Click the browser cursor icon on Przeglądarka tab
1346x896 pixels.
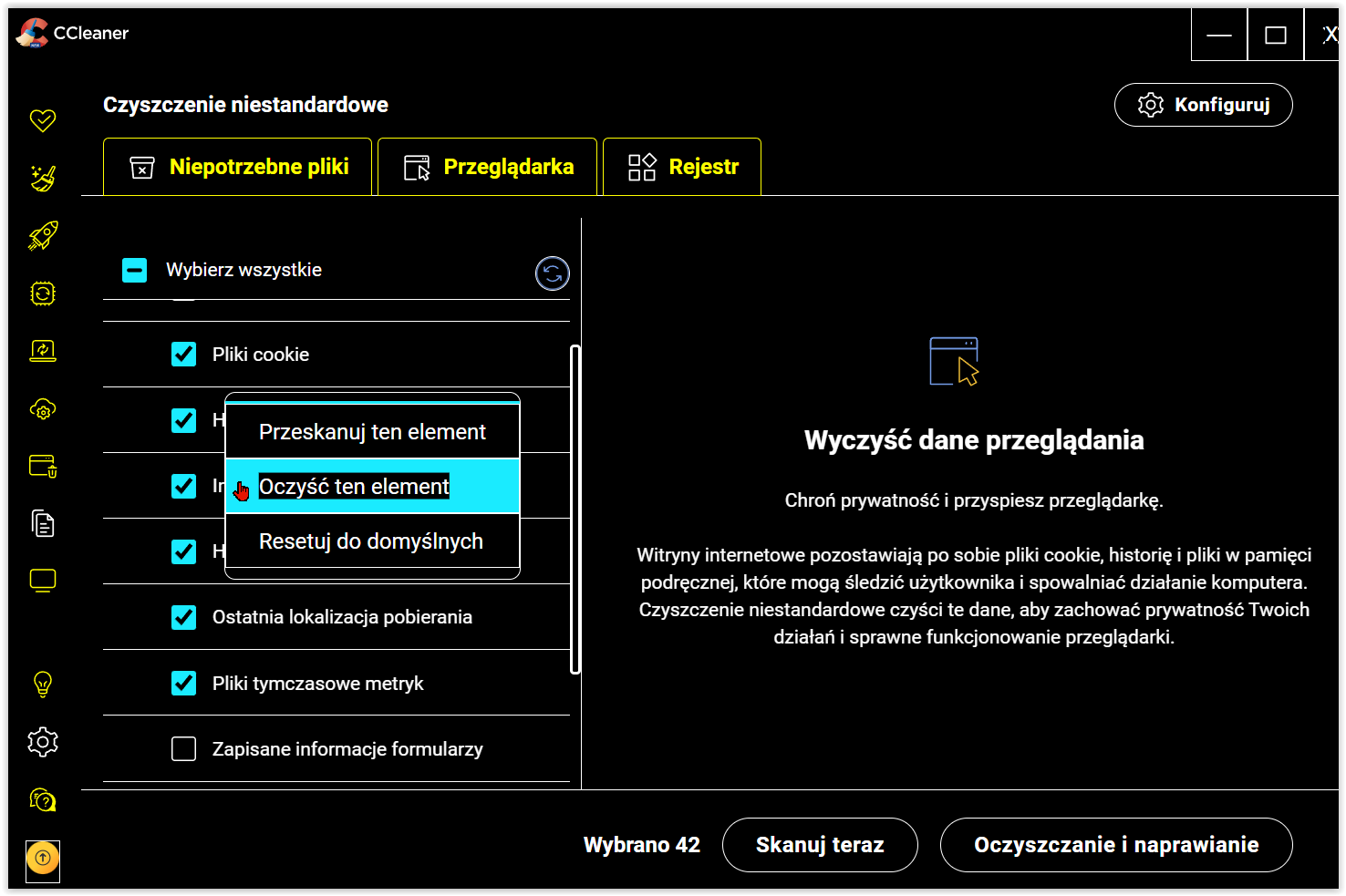[417, 168]
